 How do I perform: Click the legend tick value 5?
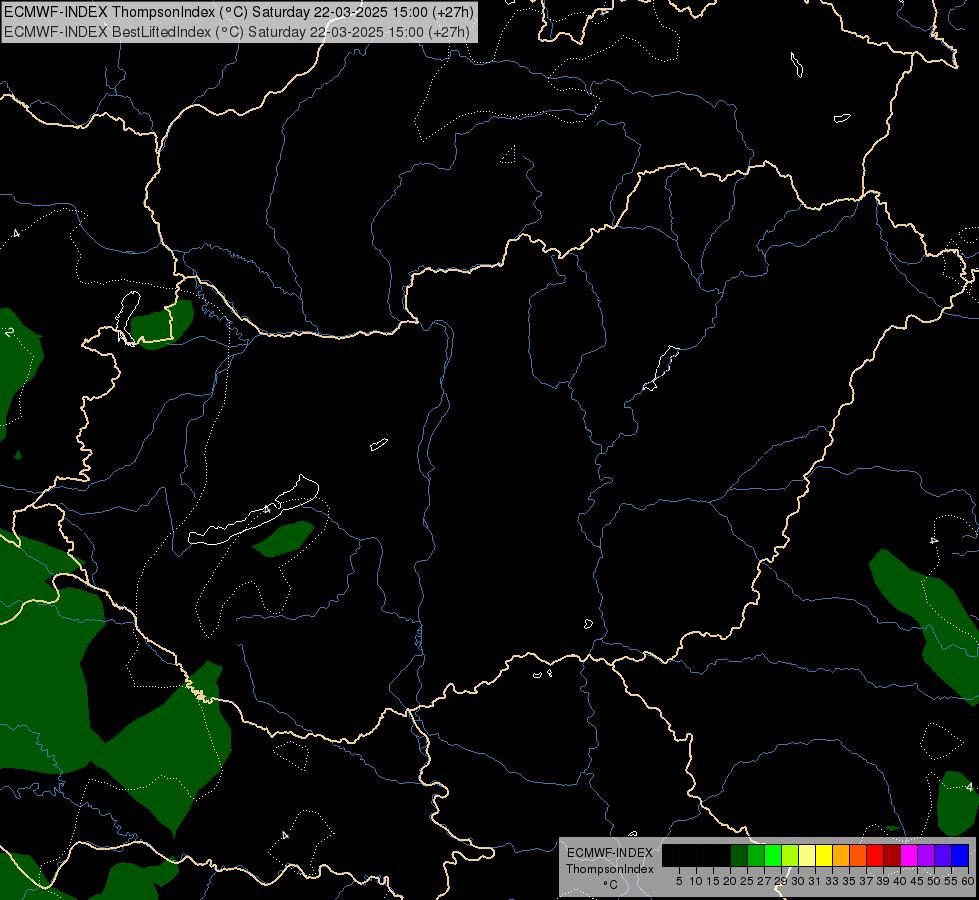(679, 881)
